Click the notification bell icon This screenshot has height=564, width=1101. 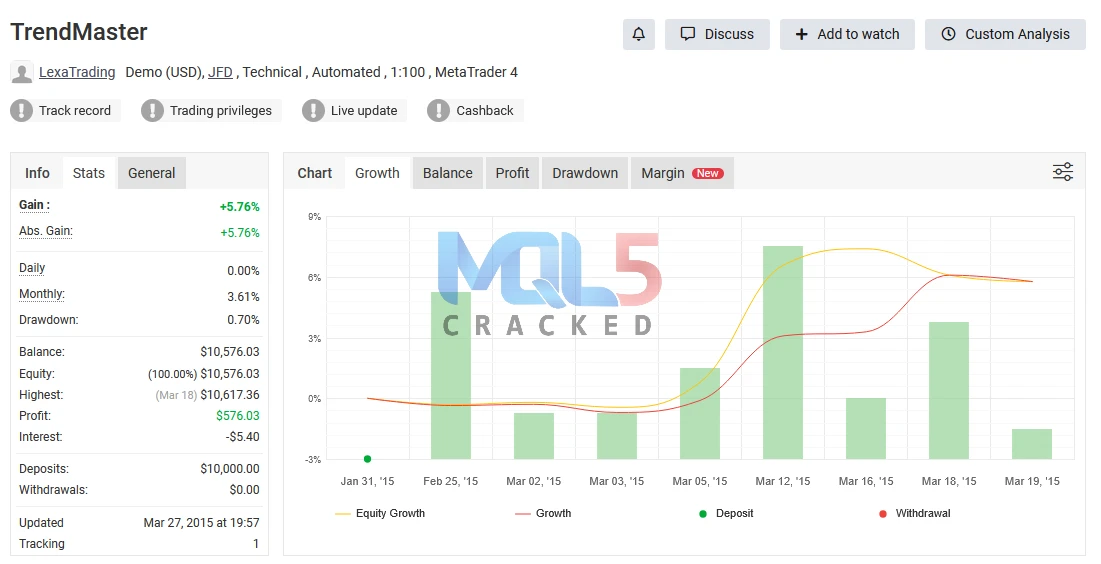click(638, 34)
